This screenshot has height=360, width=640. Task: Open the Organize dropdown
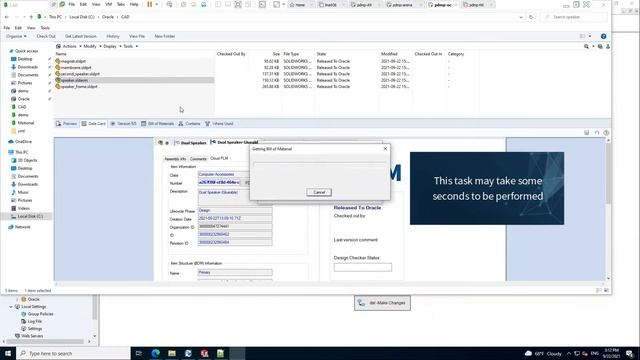[x=16, y=36]
